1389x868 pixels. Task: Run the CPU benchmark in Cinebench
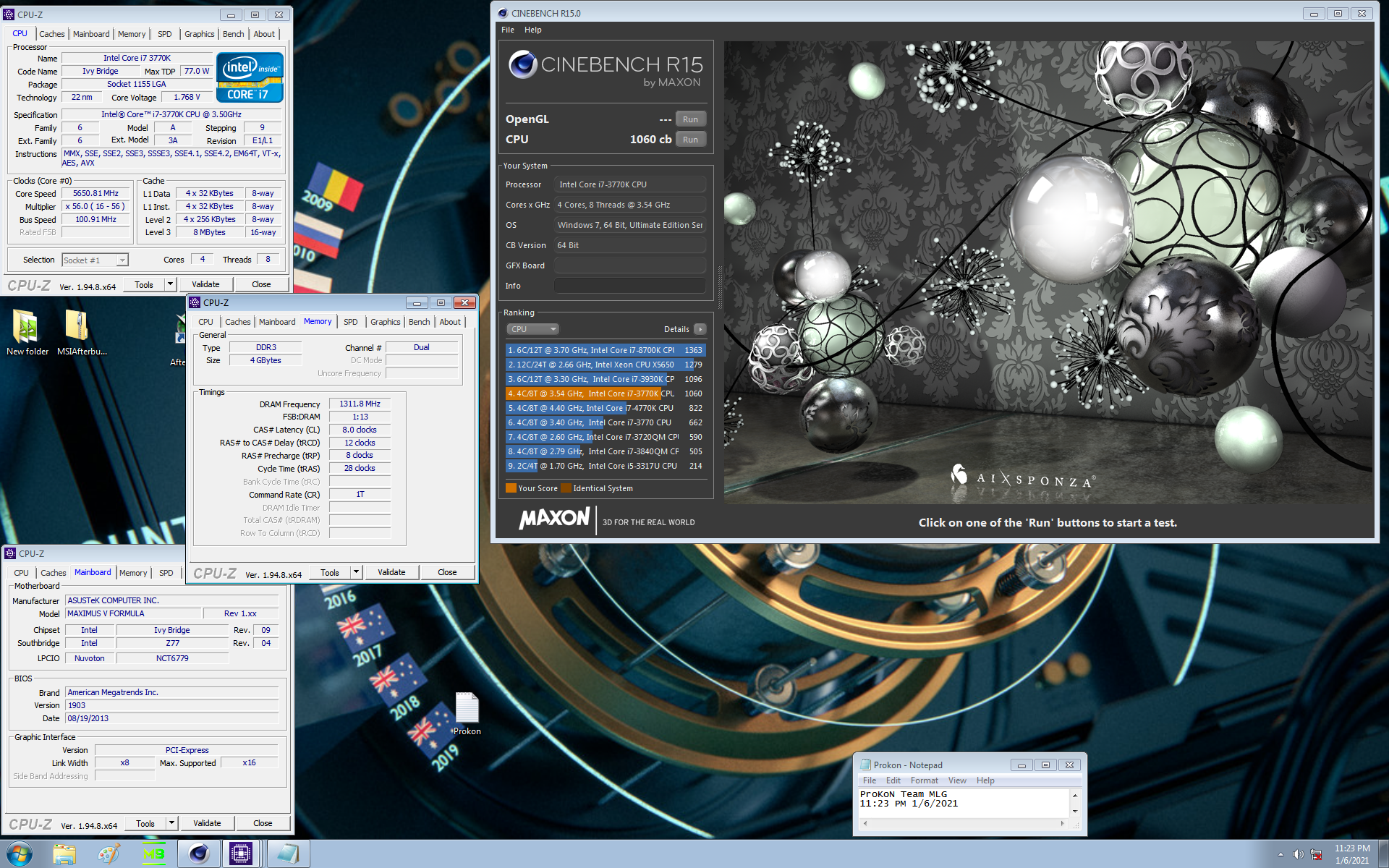click(x=690, y=140)
